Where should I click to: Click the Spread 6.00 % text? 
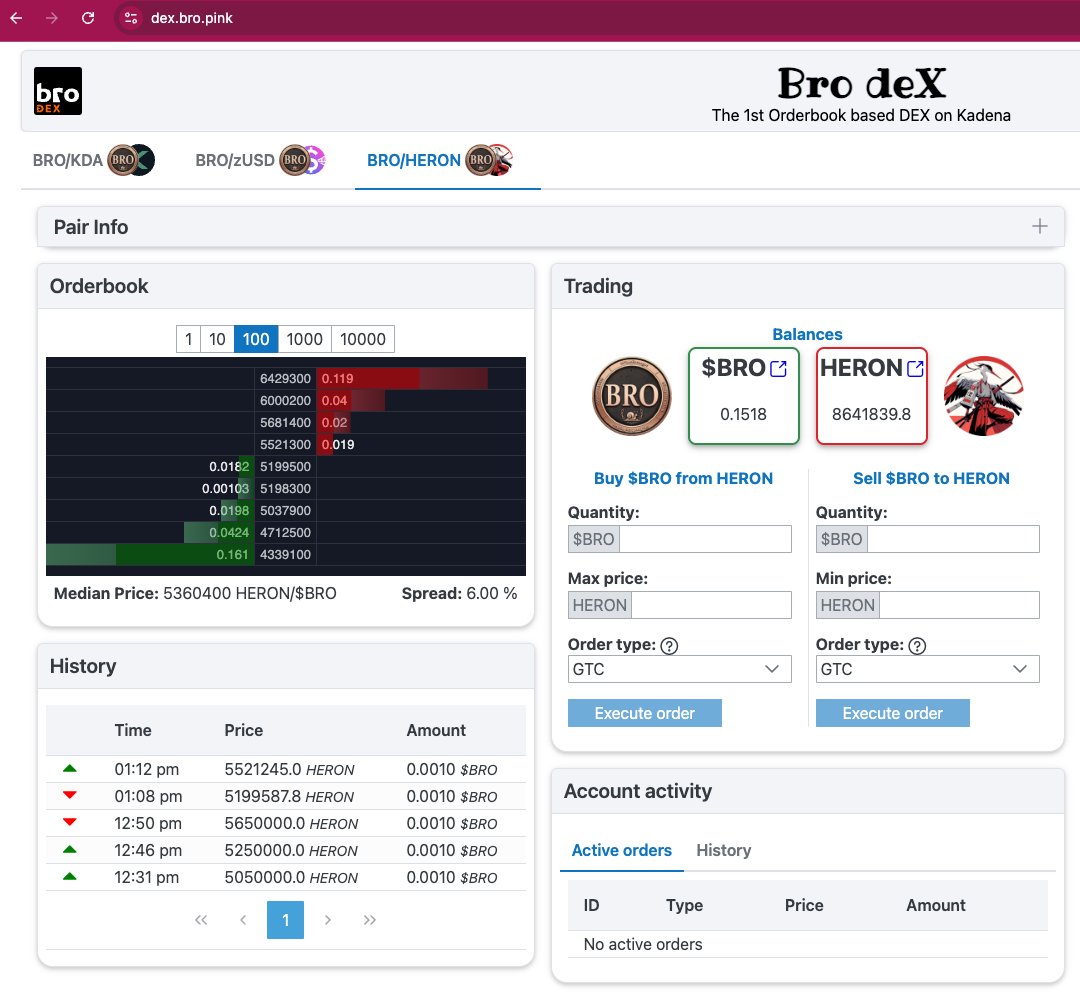(x=459, y=593)
